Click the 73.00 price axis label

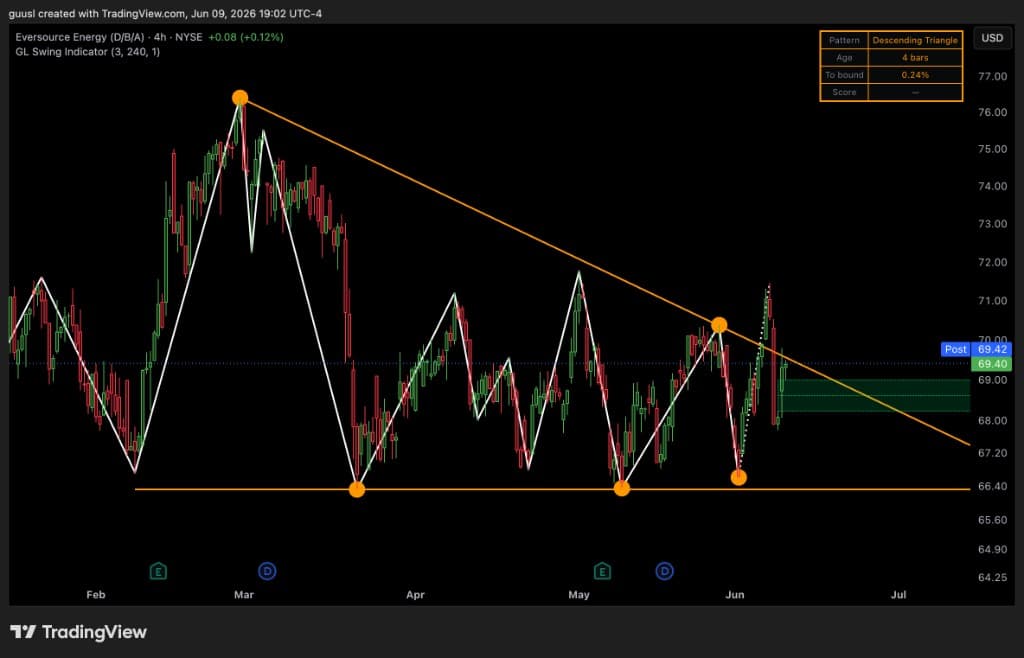(x=992, y=224)
